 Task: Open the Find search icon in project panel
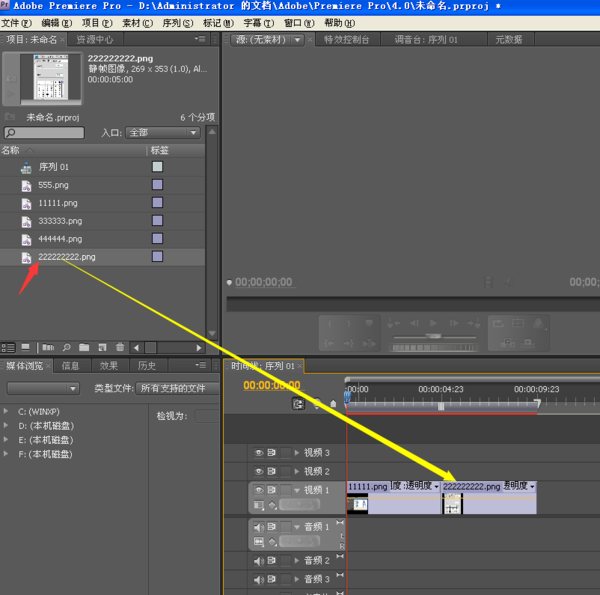click(66, 347)
